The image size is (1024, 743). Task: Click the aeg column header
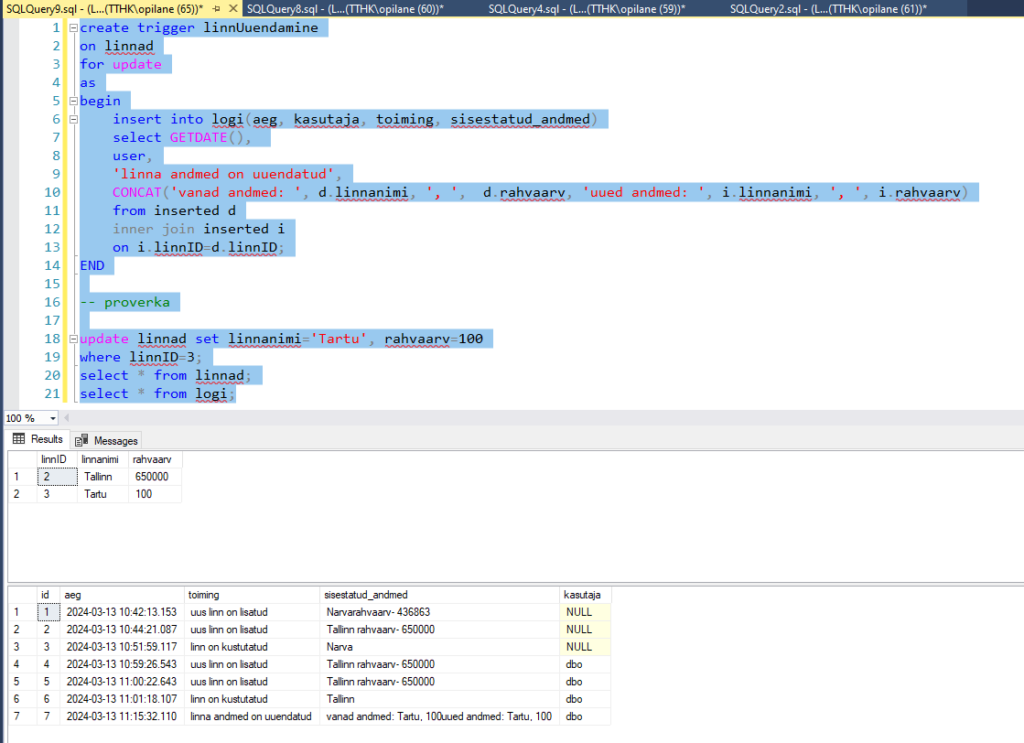click(x=122, y=595)
